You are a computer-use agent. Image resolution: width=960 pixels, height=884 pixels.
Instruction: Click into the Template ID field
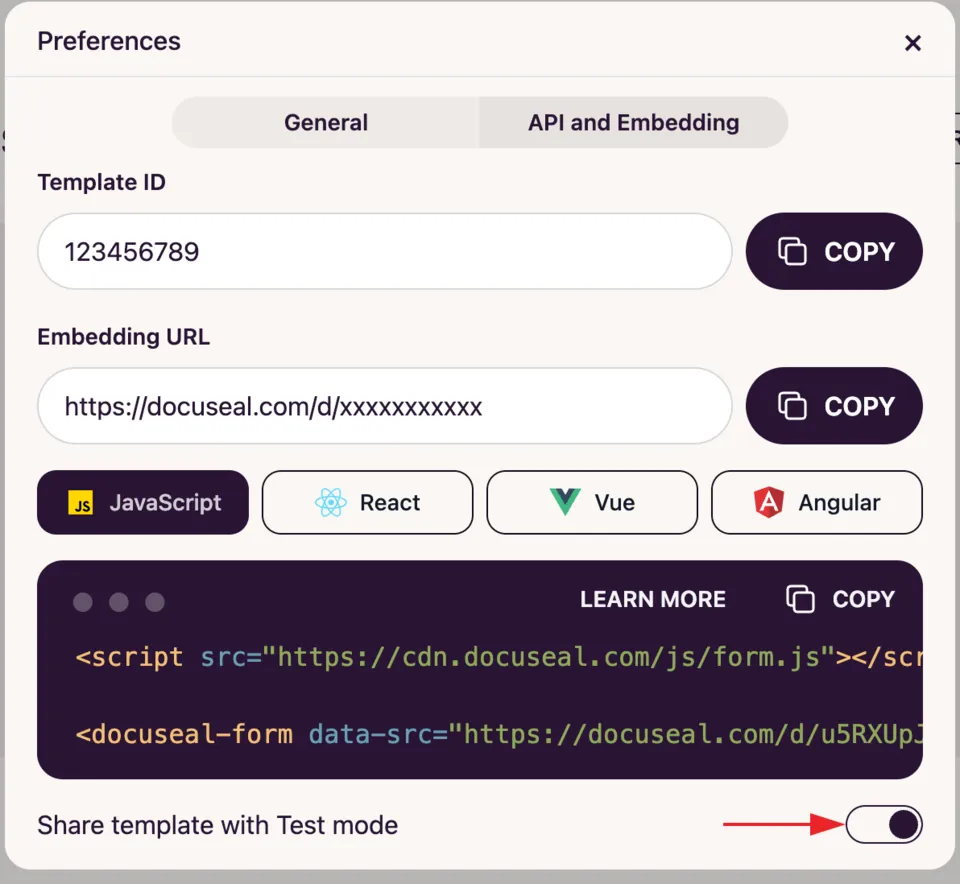384,252
